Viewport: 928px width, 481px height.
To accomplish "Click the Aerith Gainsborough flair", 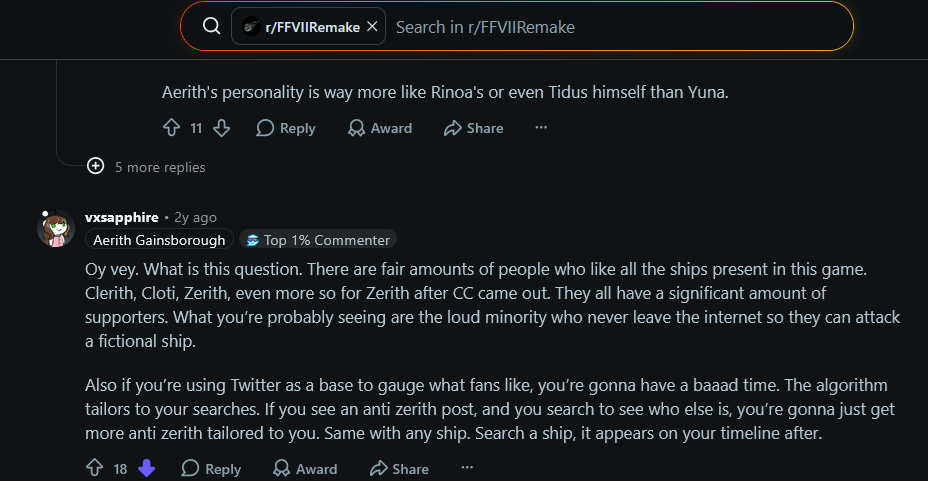I will coord(159,240).
